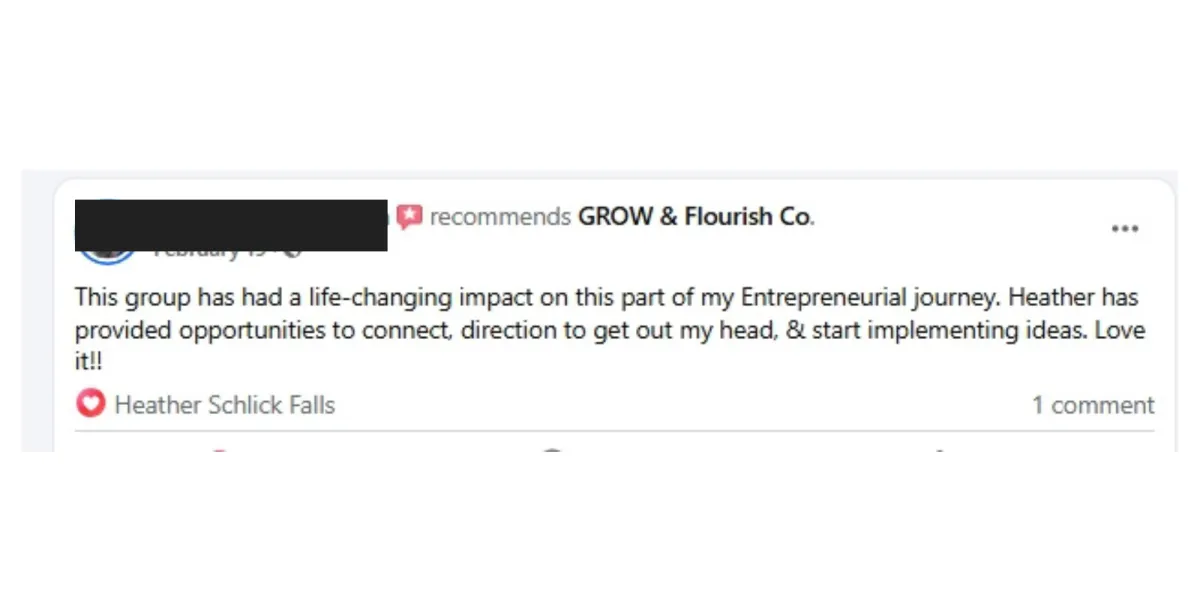Click the second line mentioning "implementing ideas"
Image resolution: width=1200 pixels, height=600 pixels.
point(610,330)
